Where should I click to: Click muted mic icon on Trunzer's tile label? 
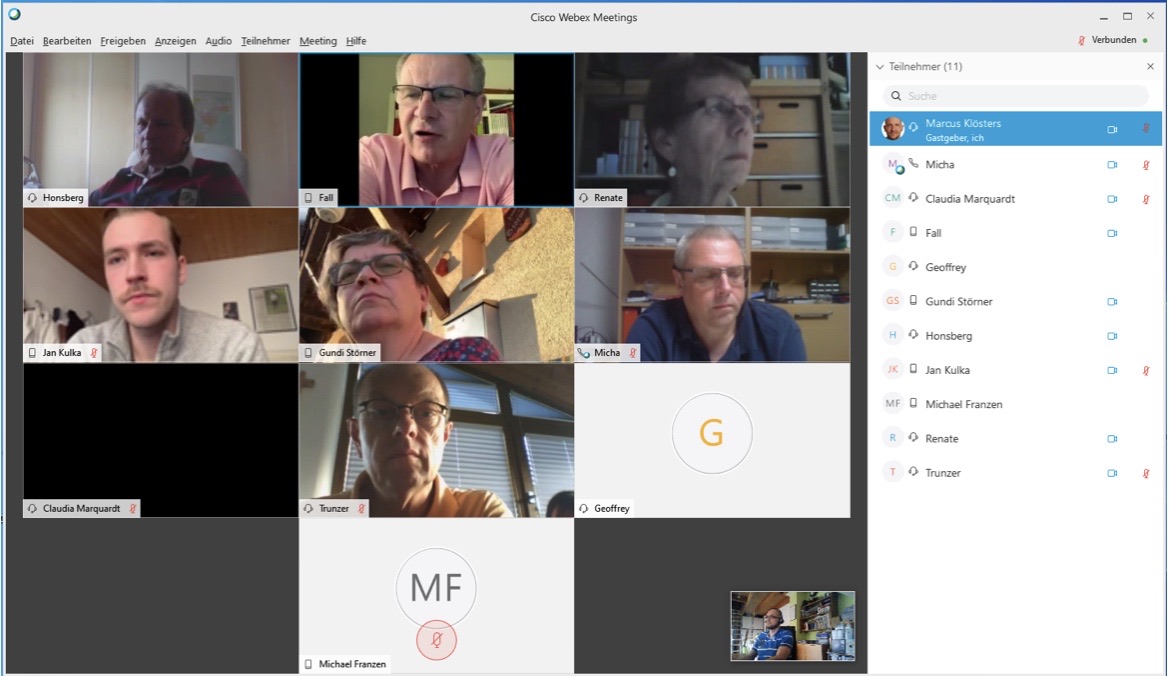click(x=361, y=508)
